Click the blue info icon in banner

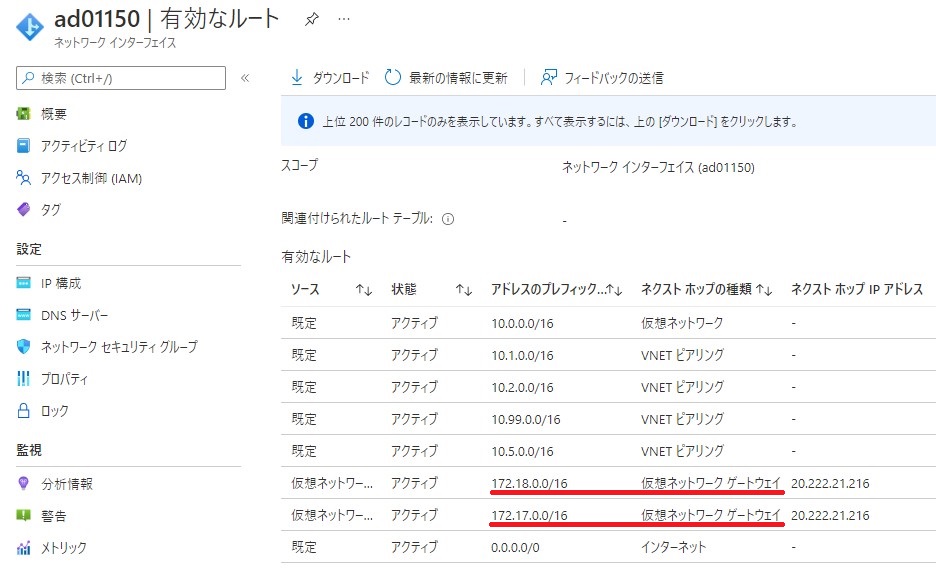(306, 121)
